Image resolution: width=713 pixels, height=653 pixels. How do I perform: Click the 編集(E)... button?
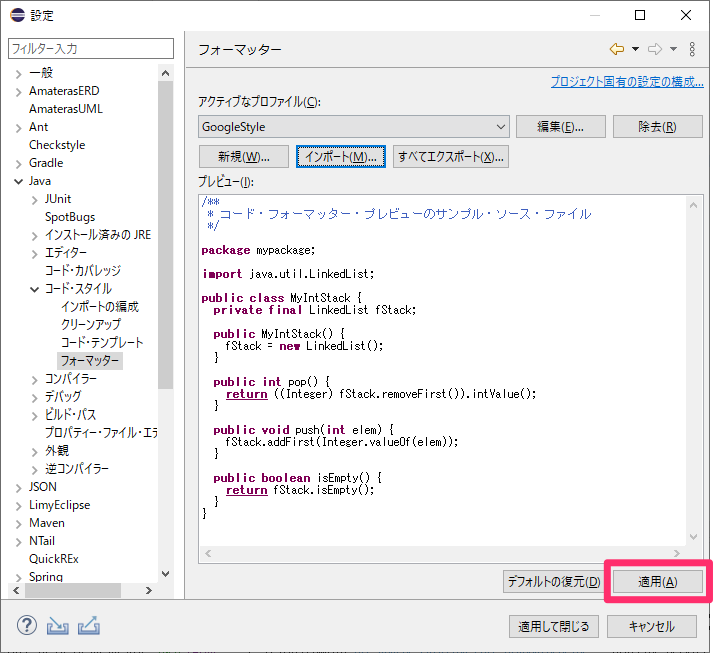561,126
